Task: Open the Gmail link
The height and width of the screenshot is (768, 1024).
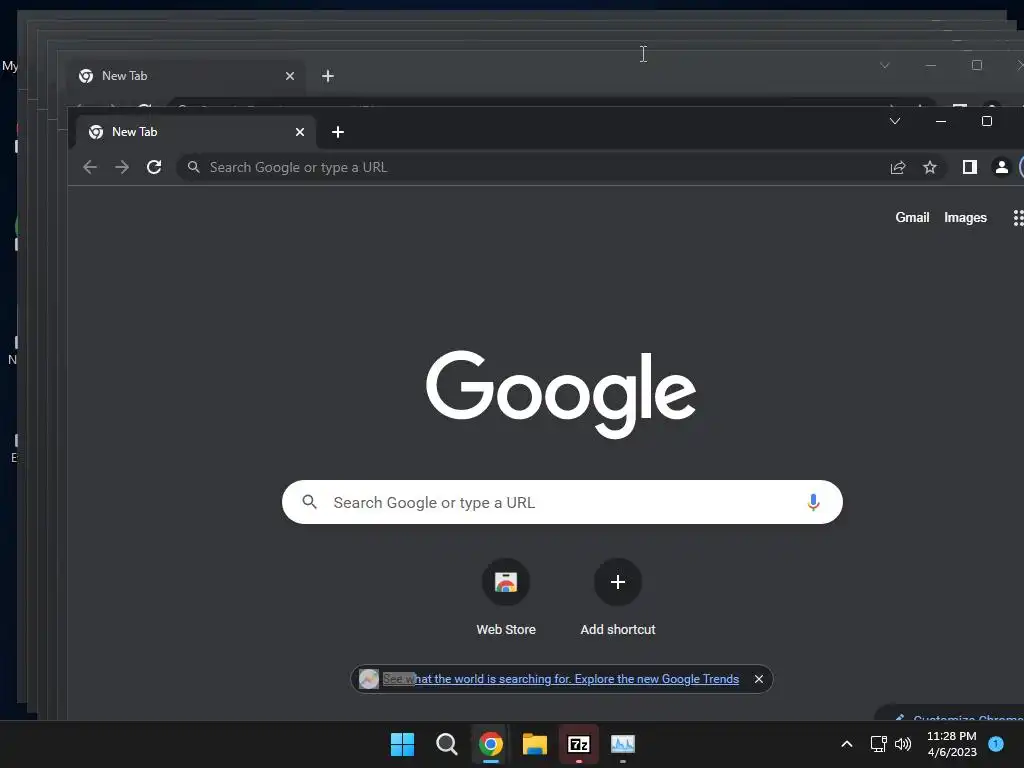Action: (912, 217)
